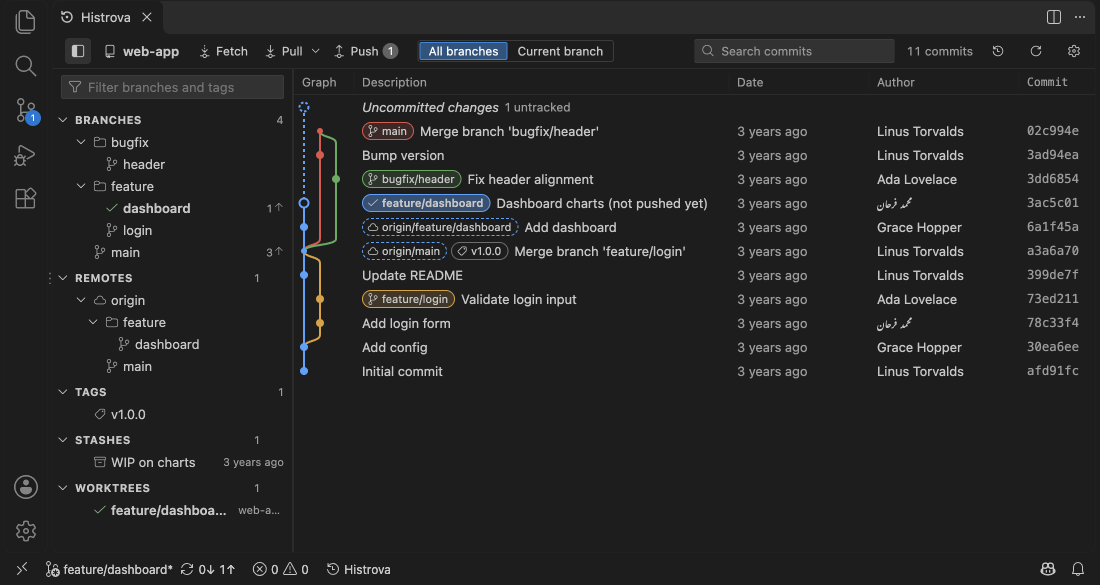The image size is (1100, 585).
Task: Collapse the origin remote
Action: (173, 300)
